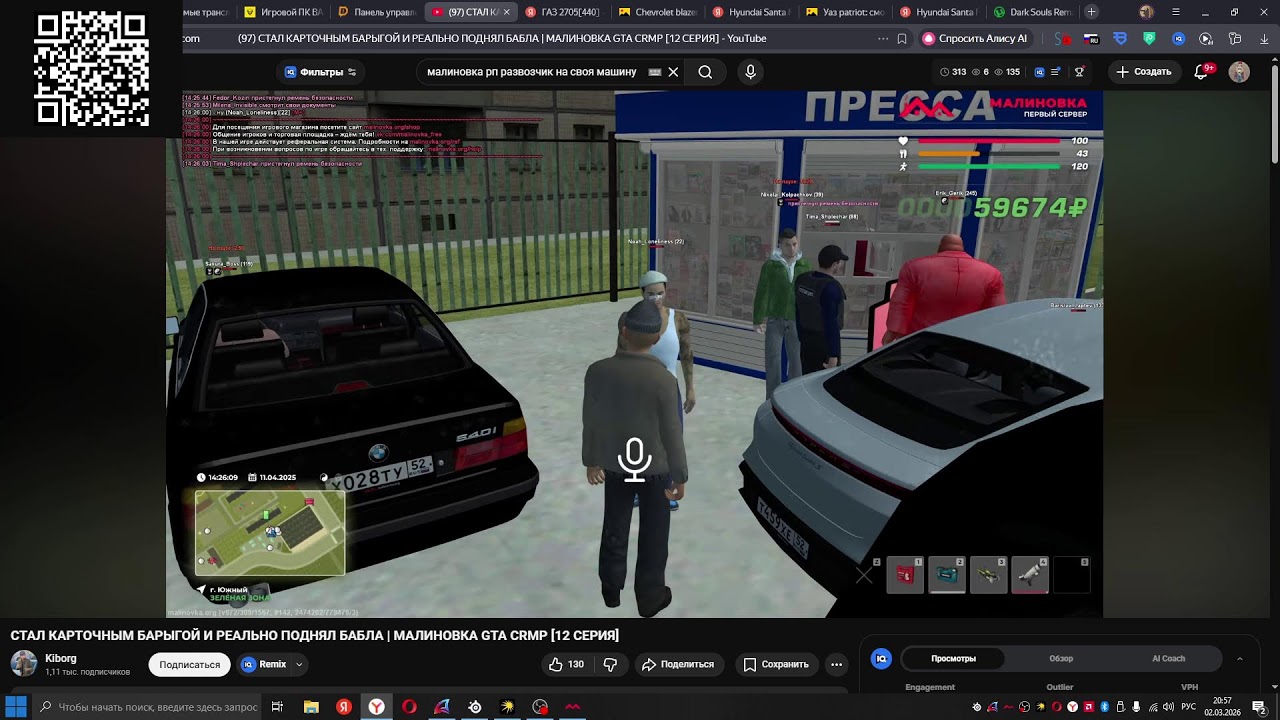Open the vidIQ Filters button
The height and width of the screenshot is (720, 1280).
point(320,72)
